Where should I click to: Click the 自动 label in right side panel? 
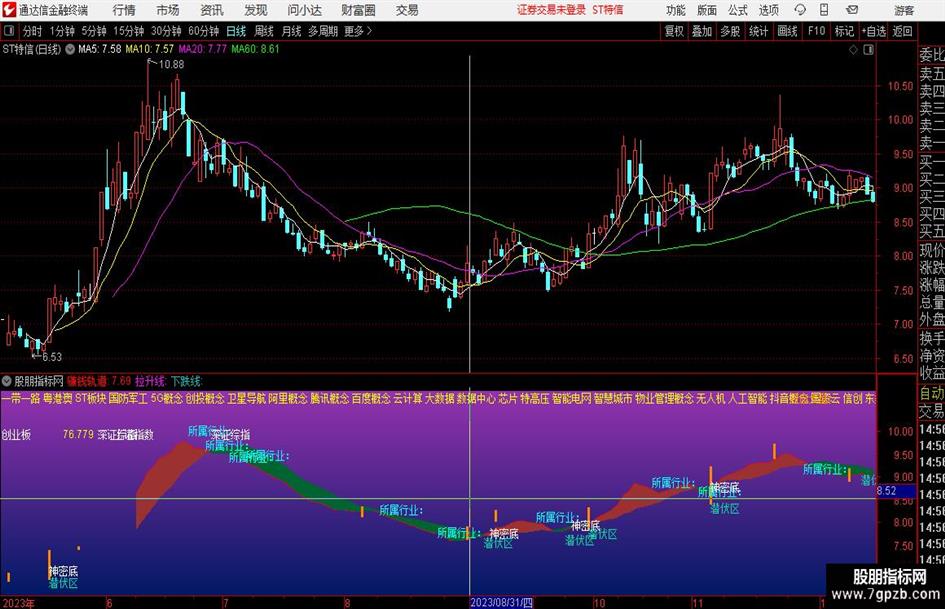(x=932, y=393)
